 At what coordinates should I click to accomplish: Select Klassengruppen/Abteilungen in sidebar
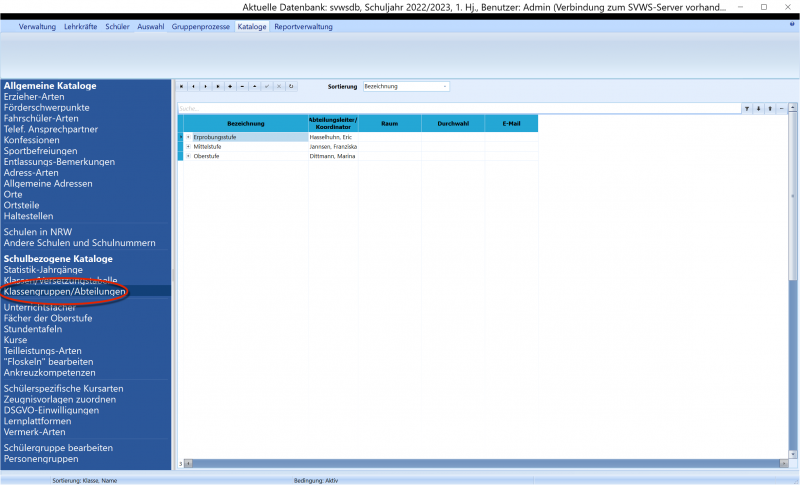click(64, 292)
